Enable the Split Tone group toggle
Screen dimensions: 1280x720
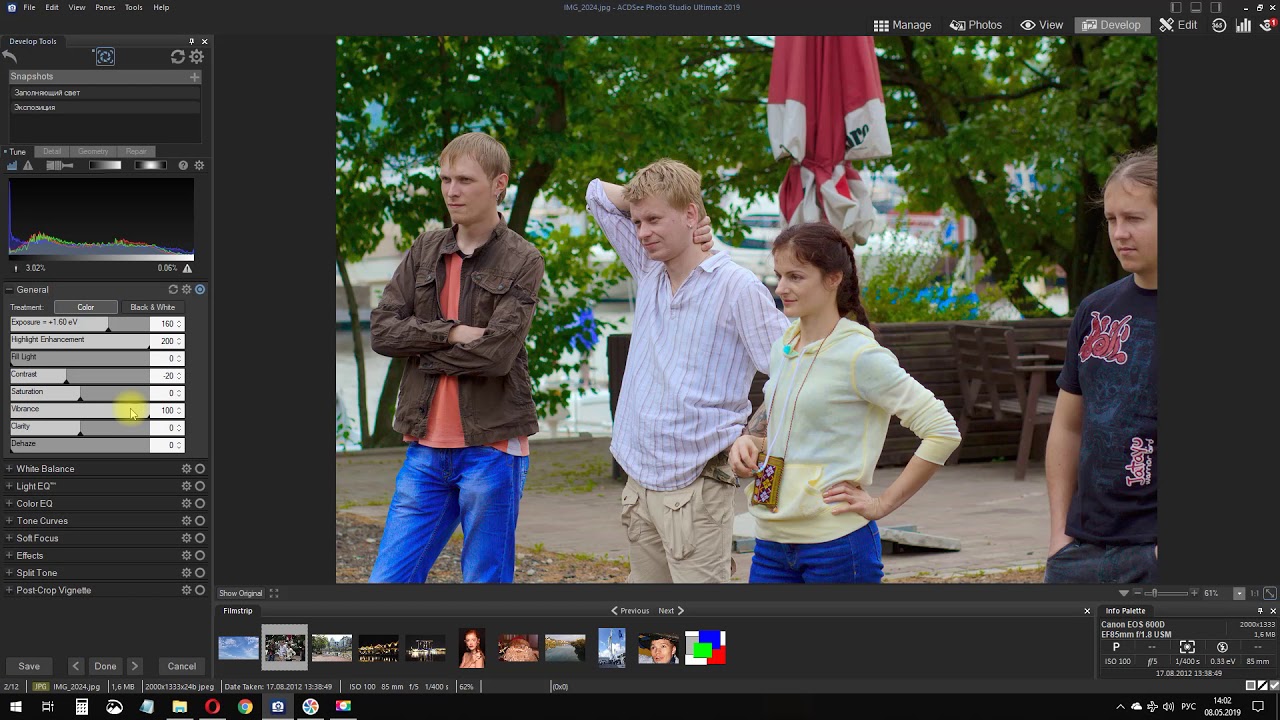pyautogui.click(x=200, y=573)
